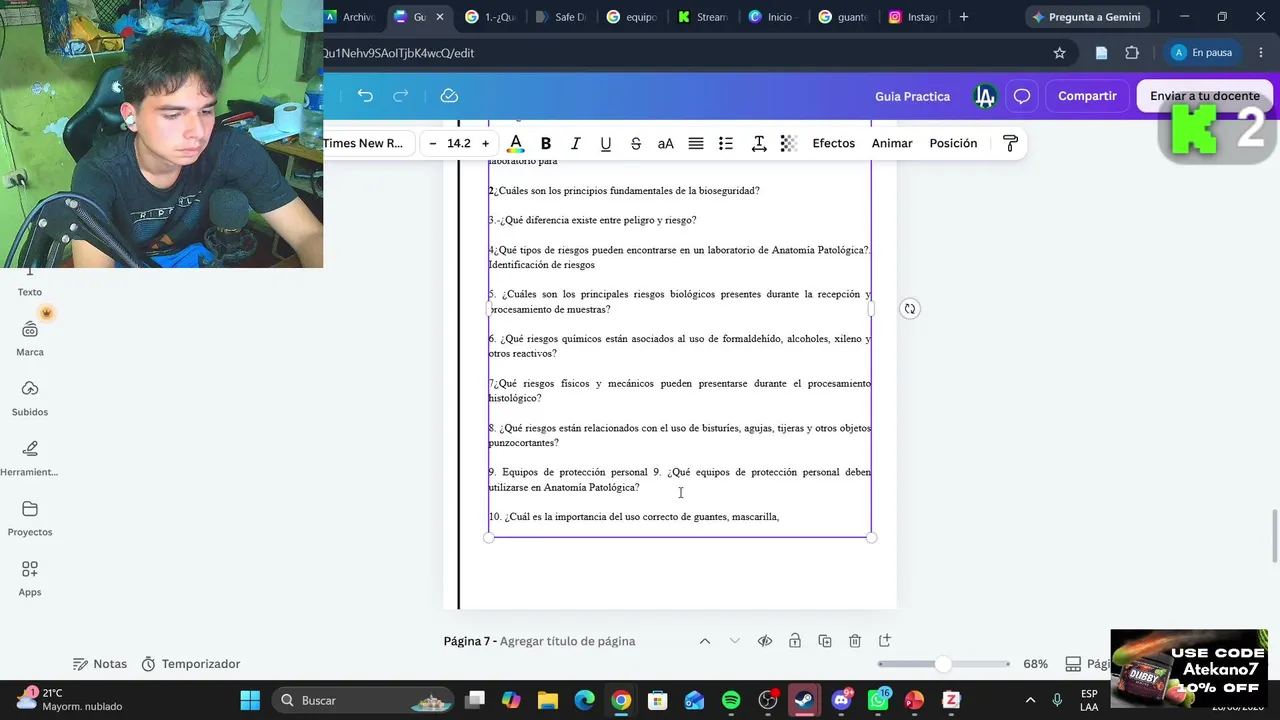
Task: Open the Times New Roman font dropdown
Action: (x=366, y=143)
